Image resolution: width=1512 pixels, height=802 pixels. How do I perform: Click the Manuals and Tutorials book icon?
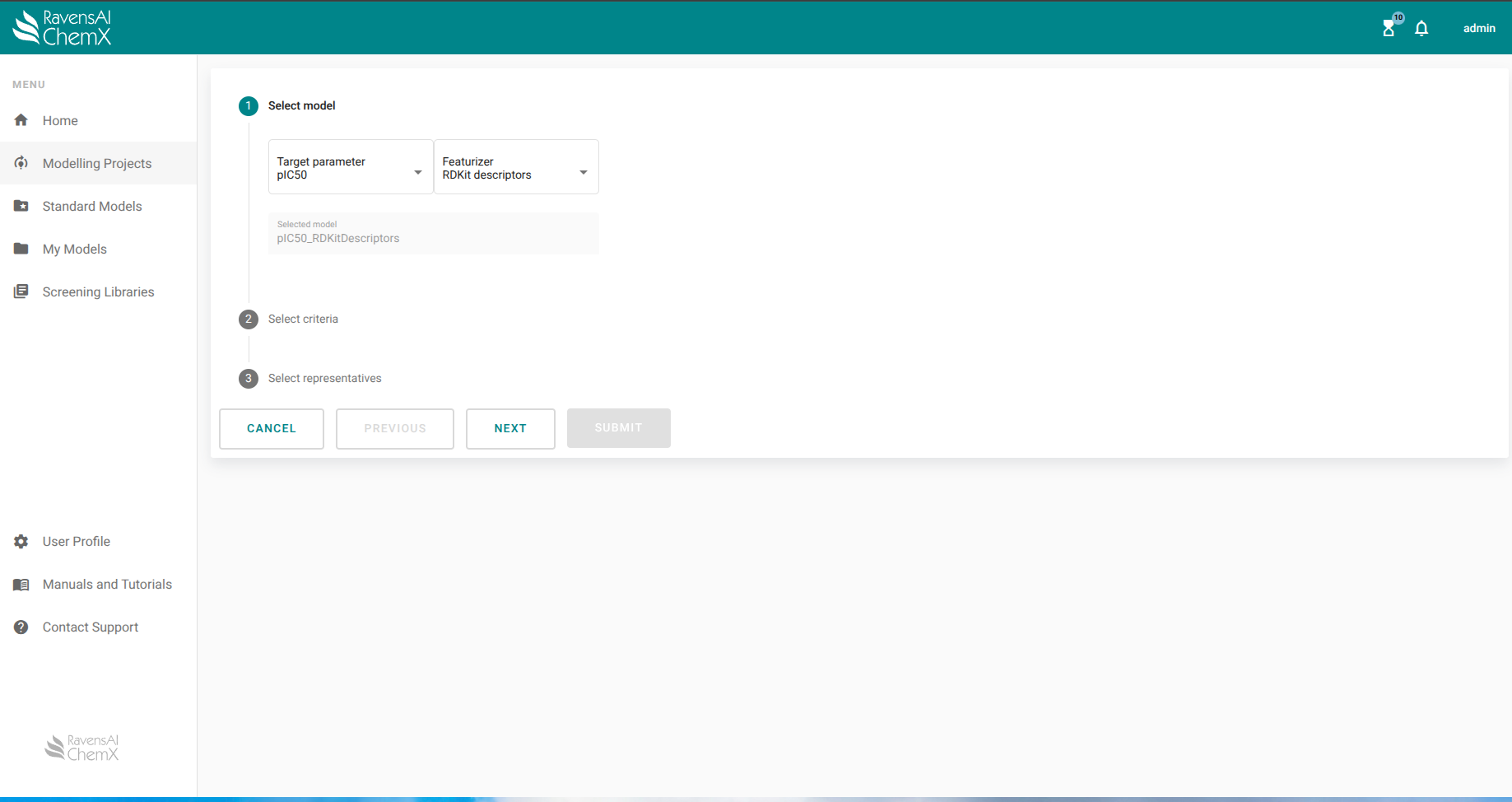21,584
